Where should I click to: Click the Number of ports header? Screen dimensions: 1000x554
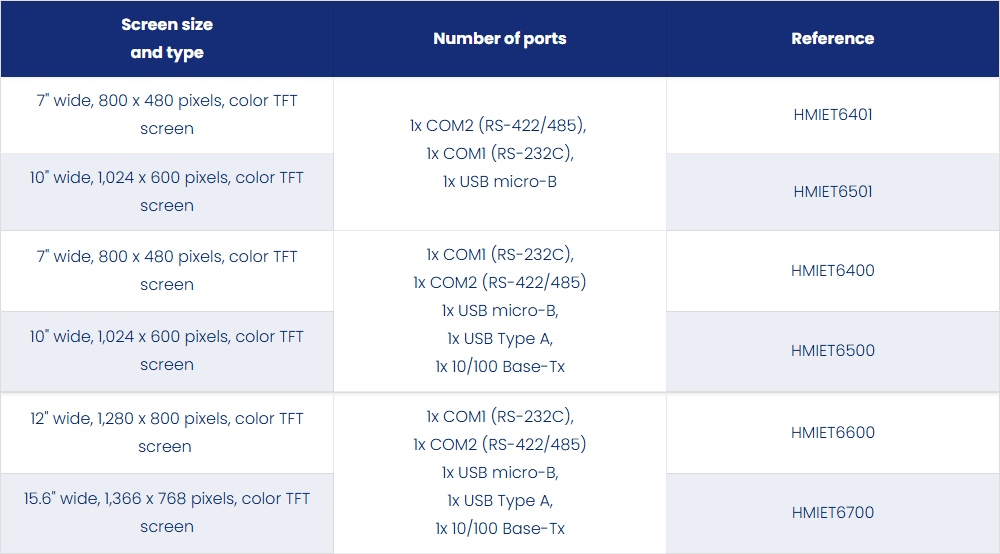click(499, 39)
